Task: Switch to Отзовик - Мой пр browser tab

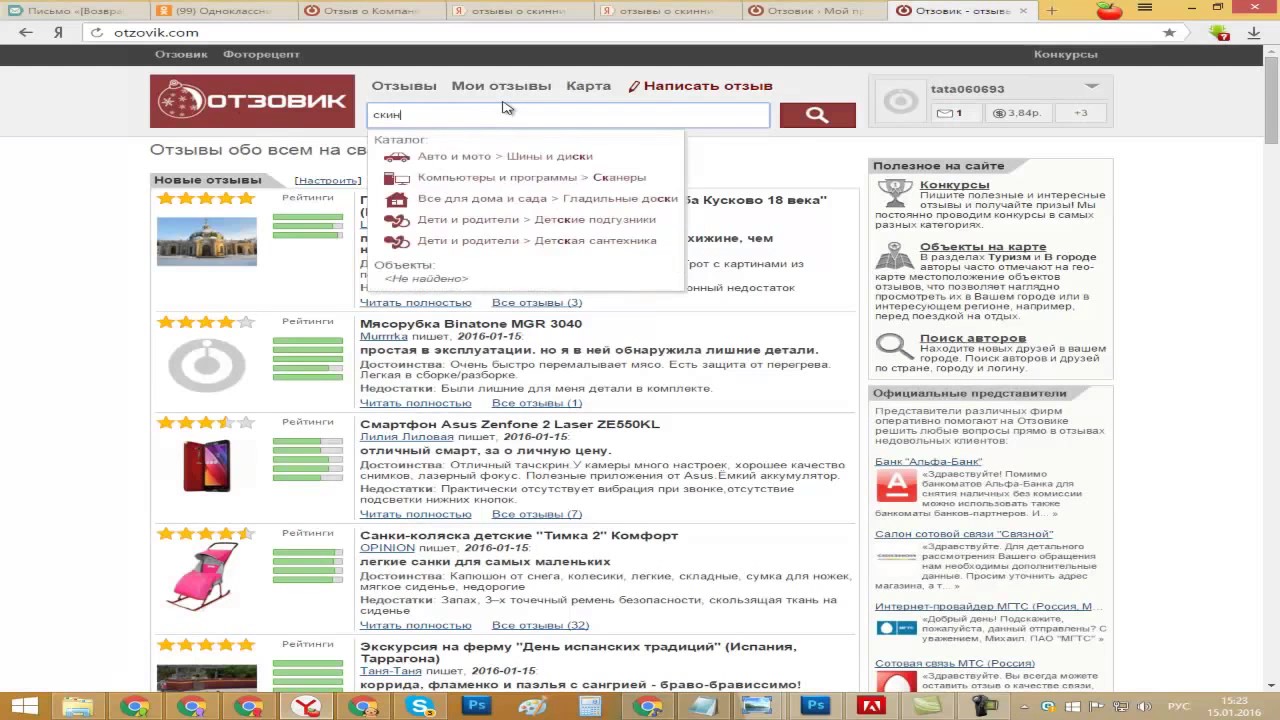Action: pos(813,11)
